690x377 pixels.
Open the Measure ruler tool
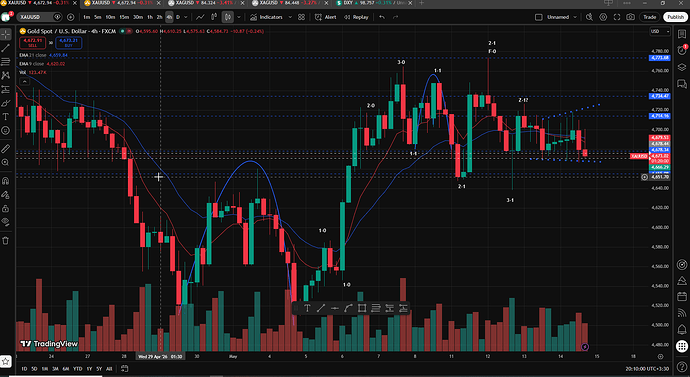pos(6,149)
